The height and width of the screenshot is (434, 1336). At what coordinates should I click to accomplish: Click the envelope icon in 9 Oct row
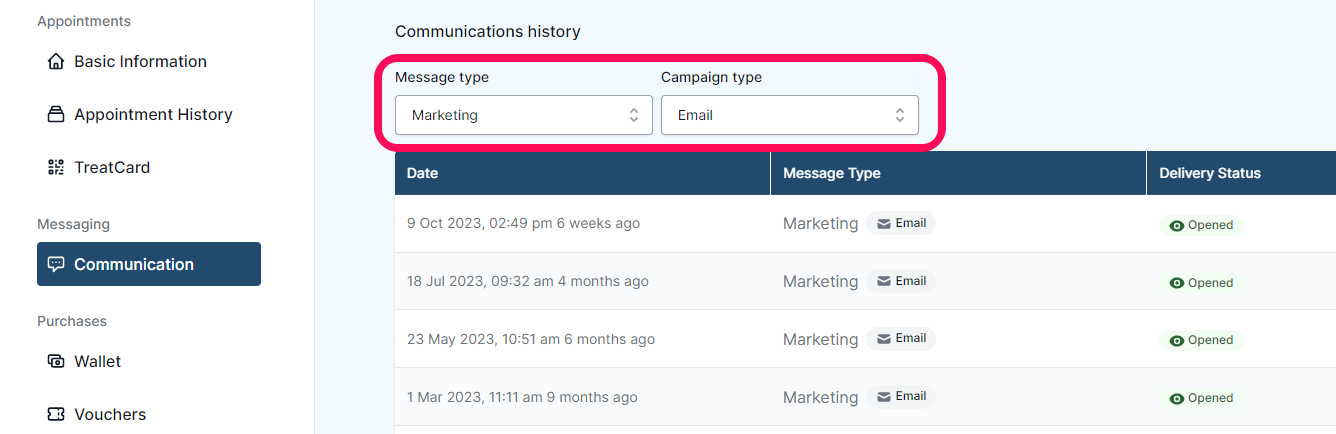pyautogui.click(x=884, y=224)
